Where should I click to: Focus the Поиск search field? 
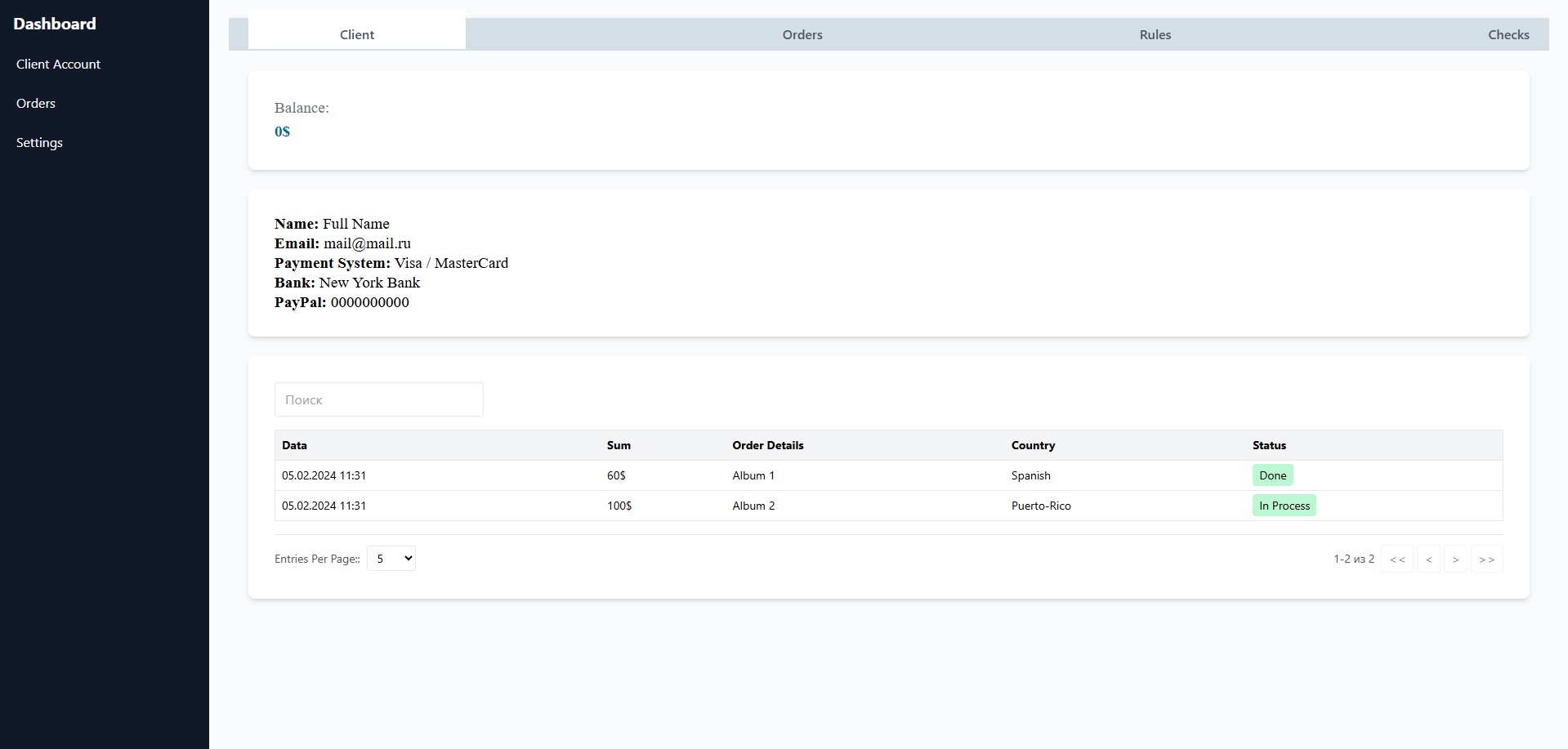click(378, 399)
